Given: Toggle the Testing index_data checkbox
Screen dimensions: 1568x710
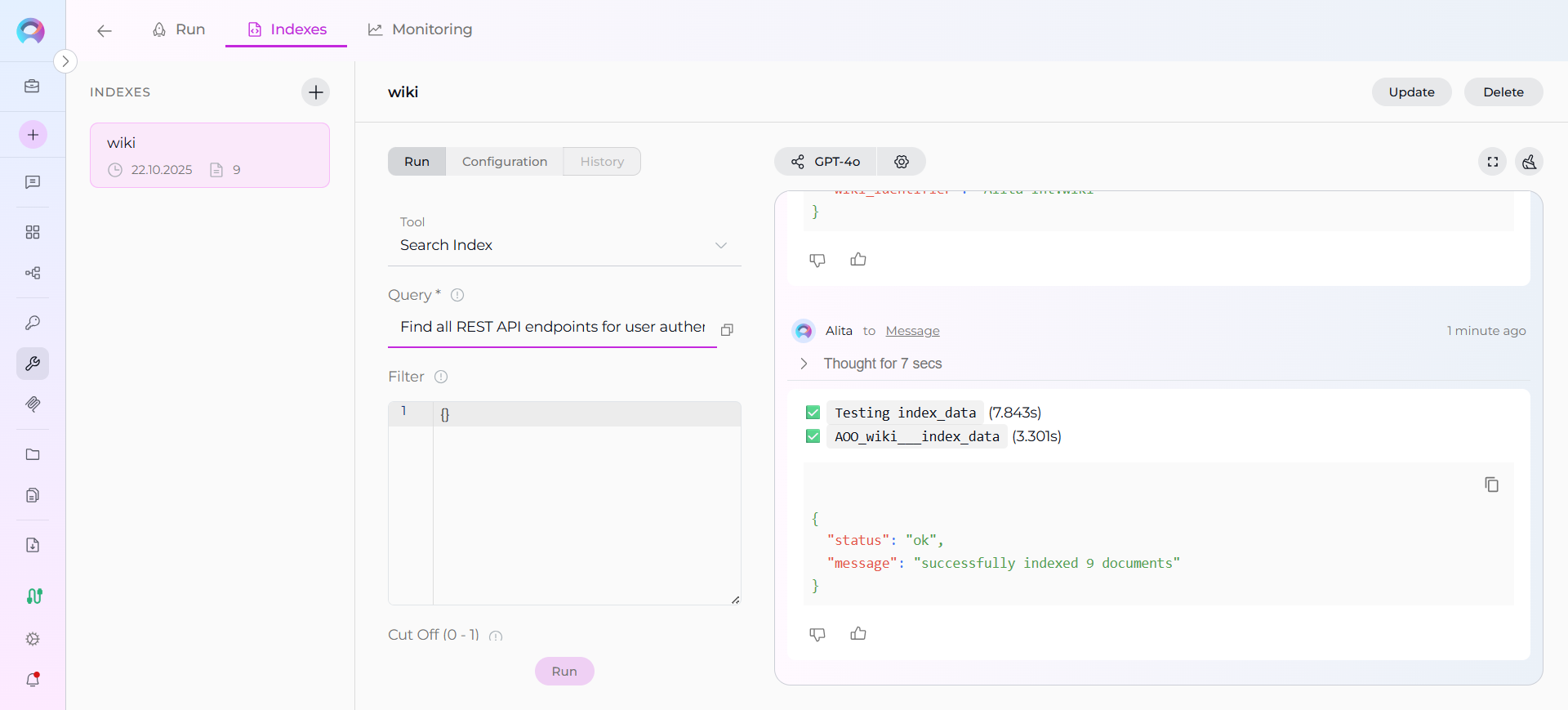Looking at the screenshot, I should pos(813,413).
